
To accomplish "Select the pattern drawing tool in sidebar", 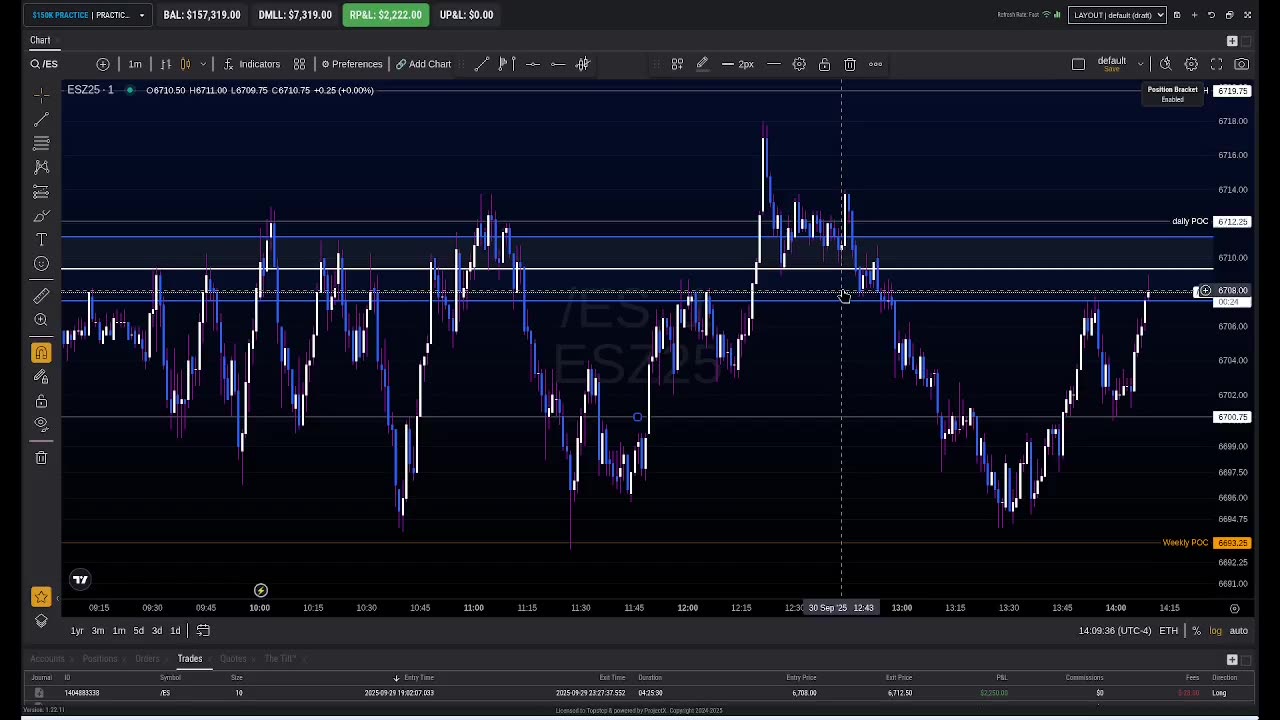I will click(x=41, y=167).
